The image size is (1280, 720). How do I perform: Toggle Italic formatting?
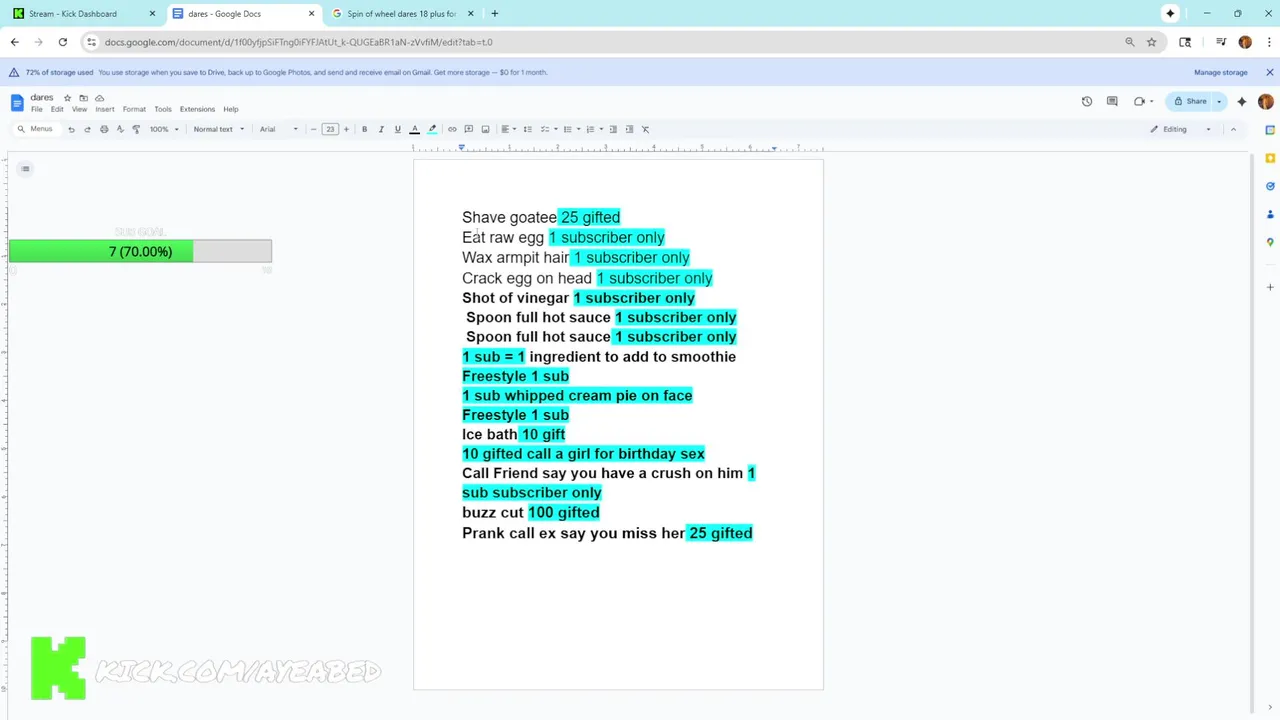tap(381, 129)
